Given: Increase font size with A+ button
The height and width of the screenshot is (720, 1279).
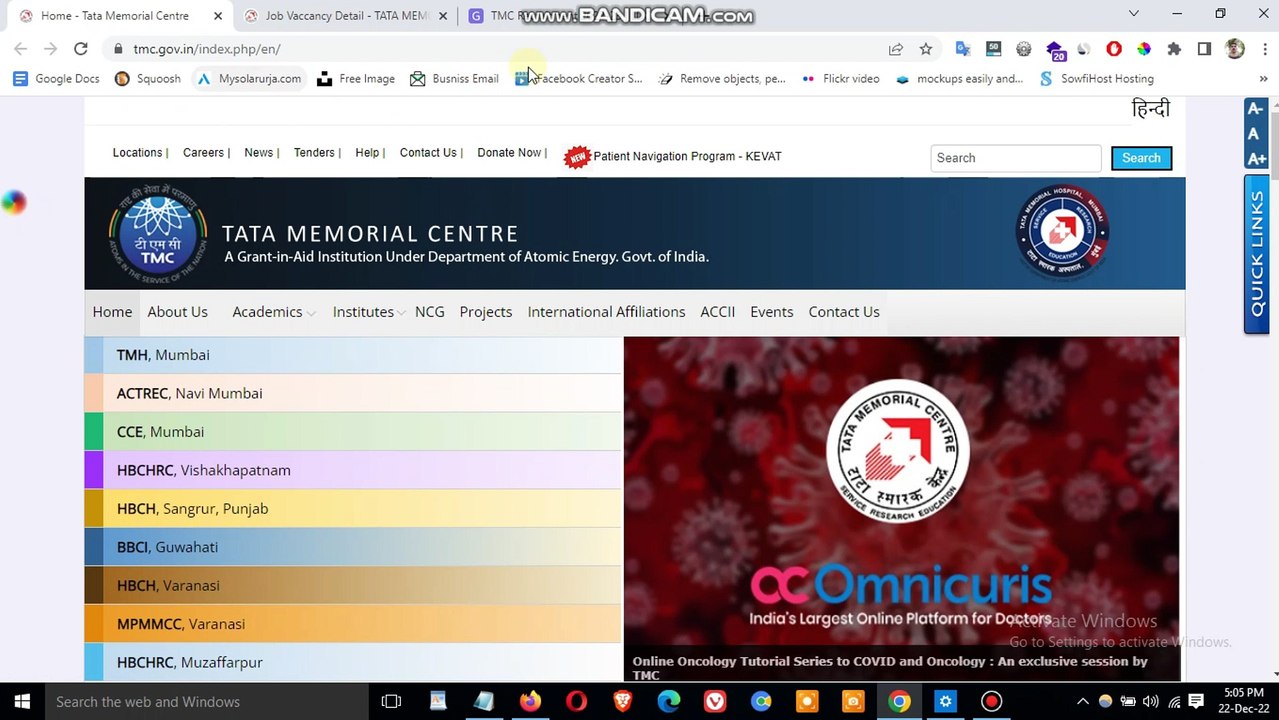Looking at the screenshot, I should pos(1256,159).
